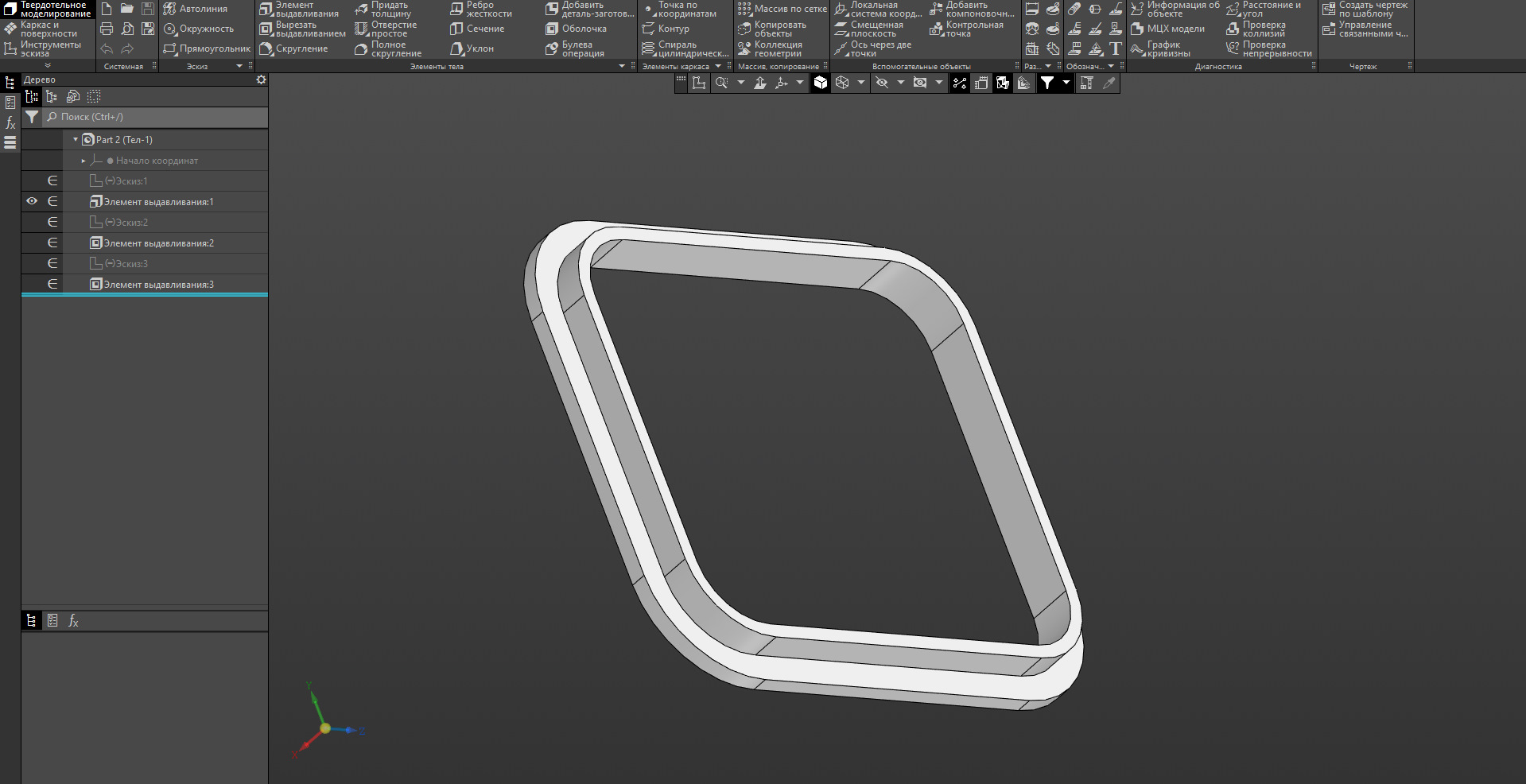Select Точка по координатам tool

(679, 9)
